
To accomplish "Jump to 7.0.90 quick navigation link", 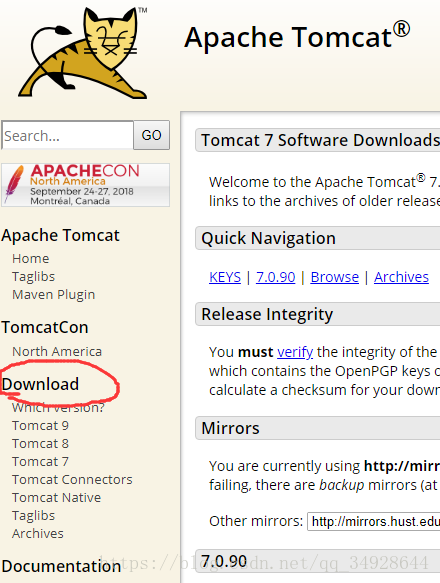I will [276, 277].
